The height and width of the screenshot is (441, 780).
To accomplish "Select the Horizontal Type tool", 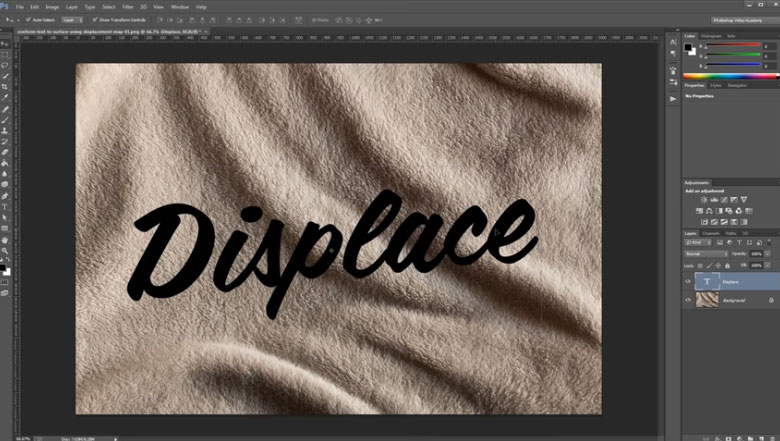I will (x=5, y=207).
